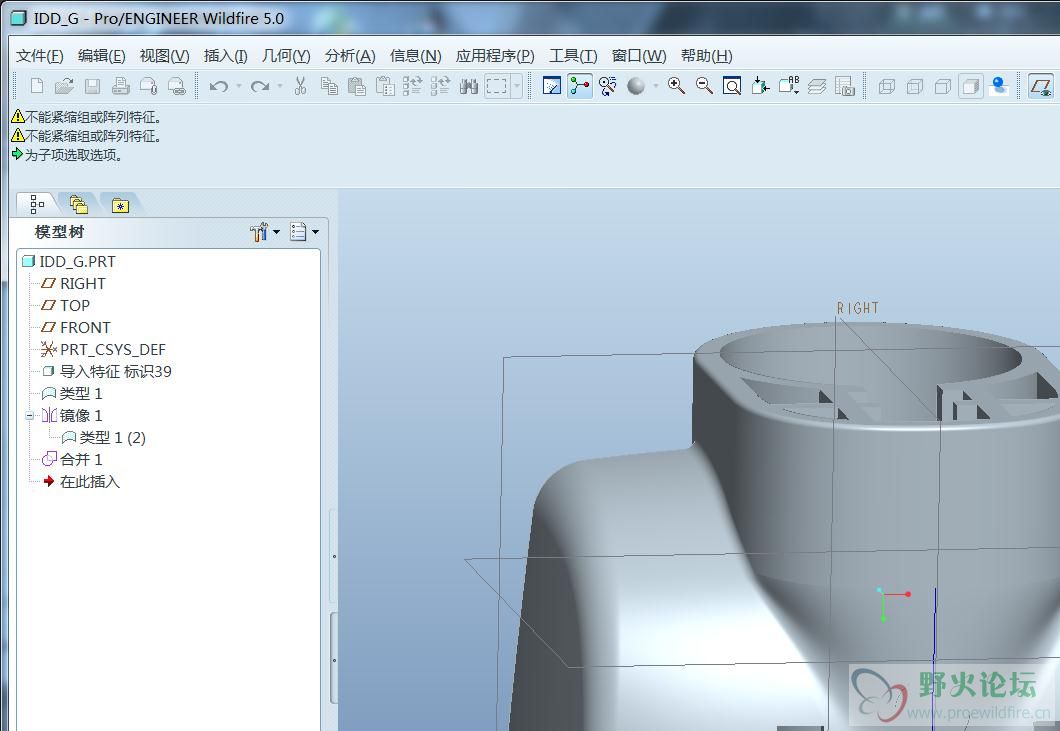
Task: Collapse the 镜像 1 tree node
Action: click(x=29, y=416)
